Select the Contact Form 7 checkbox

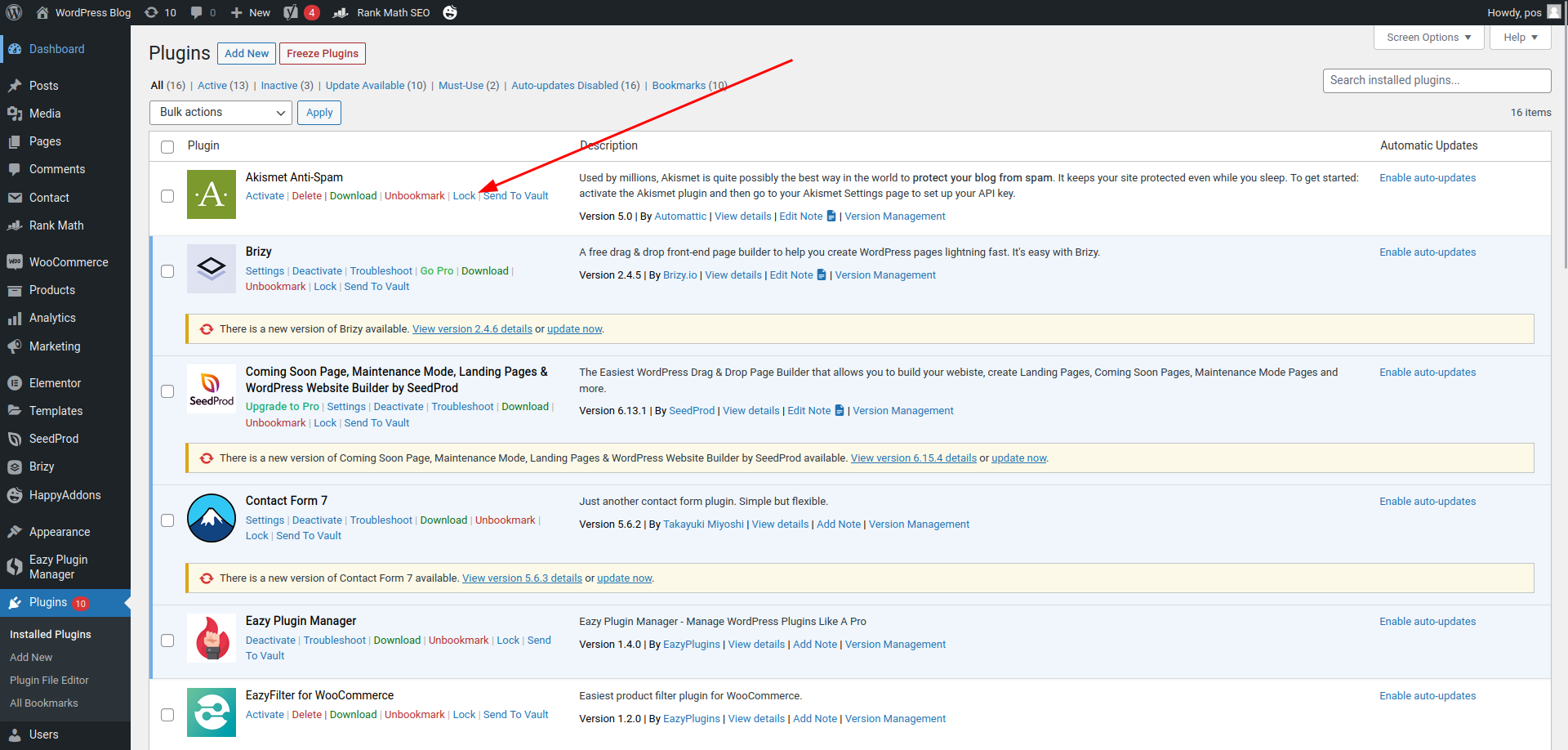coord(167,520)
